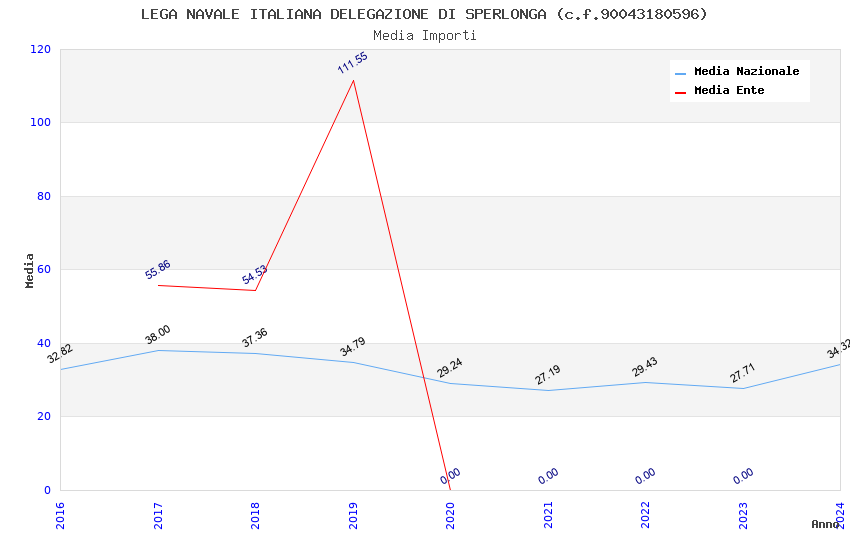Click the 27.19 national average label
Viewport: 850px width, 550px height.
click(x=548, y=375)
